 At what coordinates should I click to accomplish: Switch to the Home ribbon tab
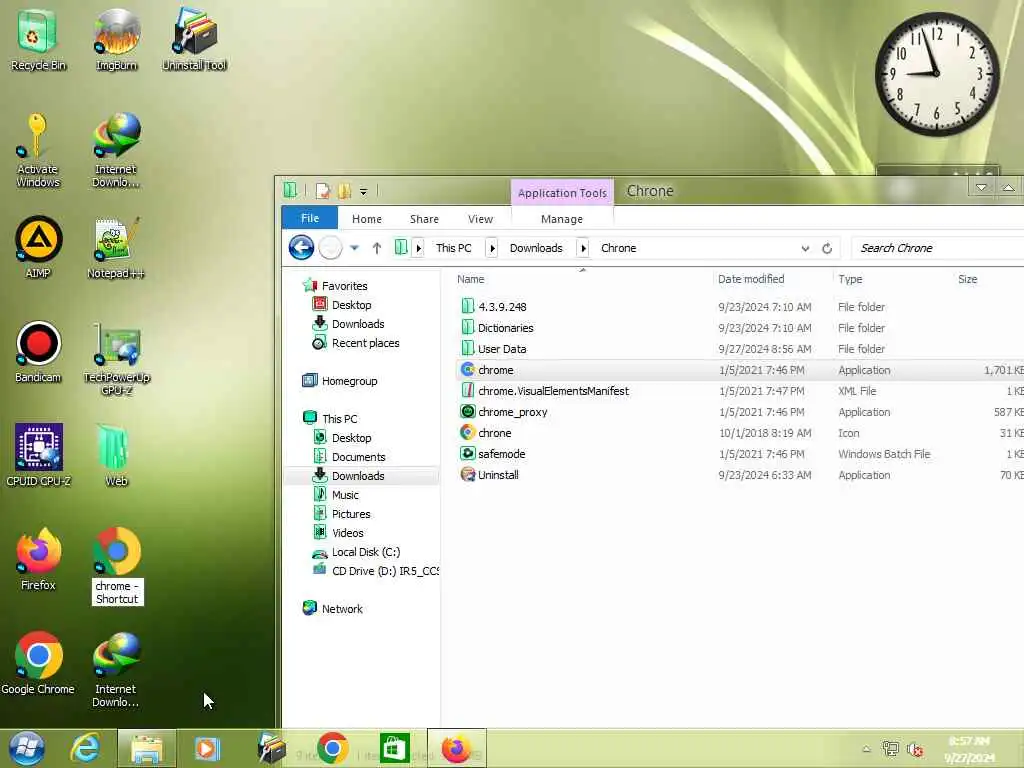366,219
